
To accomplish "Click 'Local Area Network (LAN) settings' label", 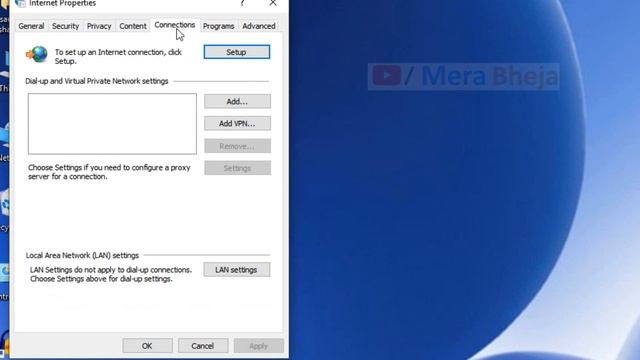I will click(x=82, y=255).
